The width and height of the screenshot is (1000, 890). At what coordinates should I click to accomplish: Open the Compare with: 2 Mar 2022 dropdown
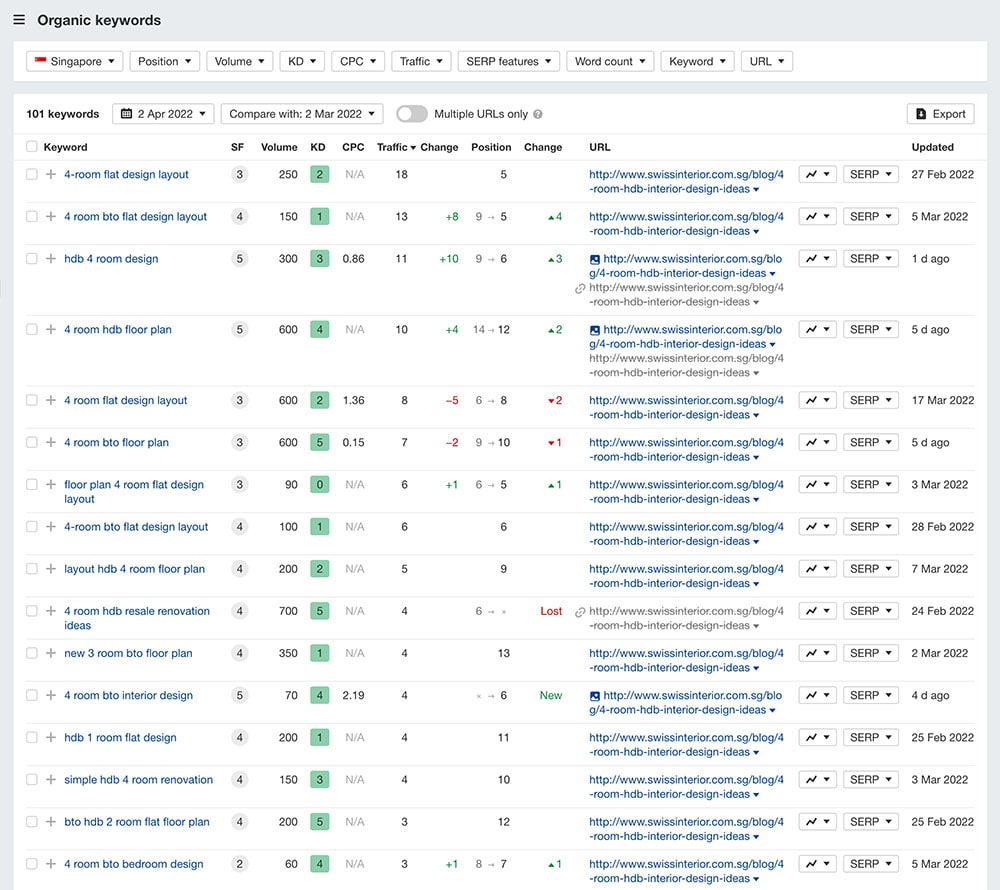302,114
